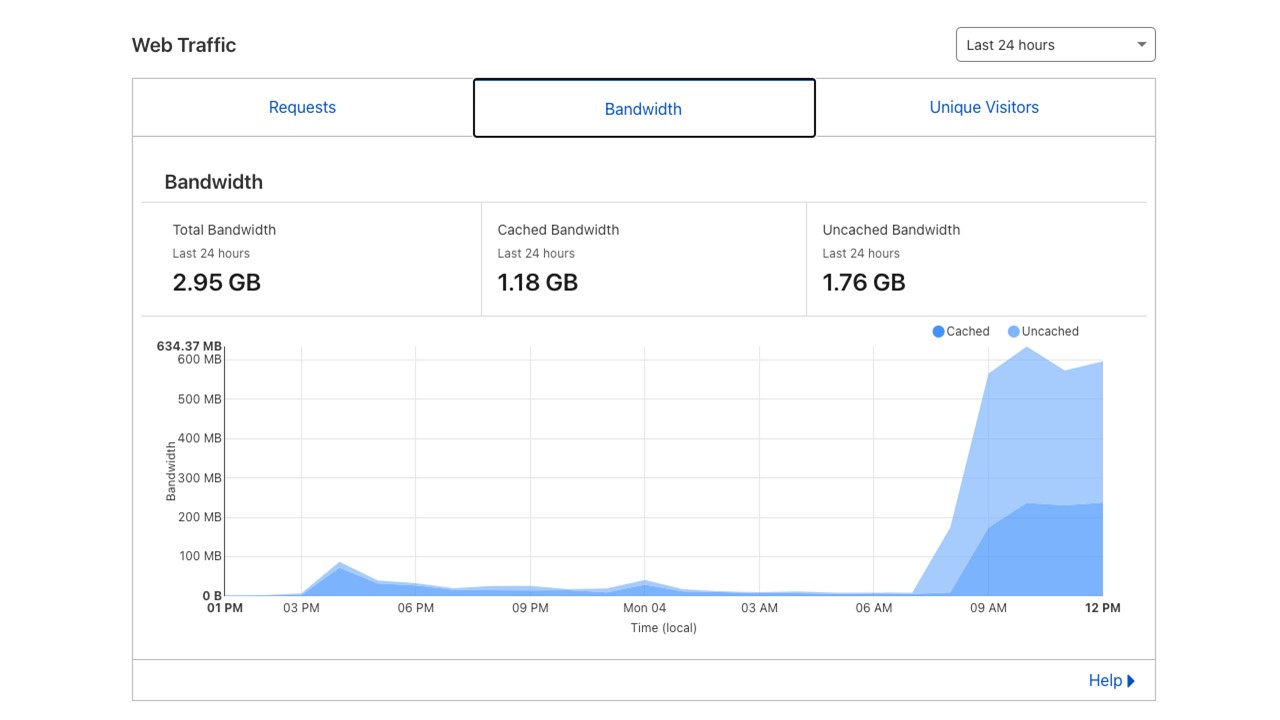This screenshot has width=1280, height=720.
Task: Click the Mon 04 x-axis label
Action: tap(644, 608)
